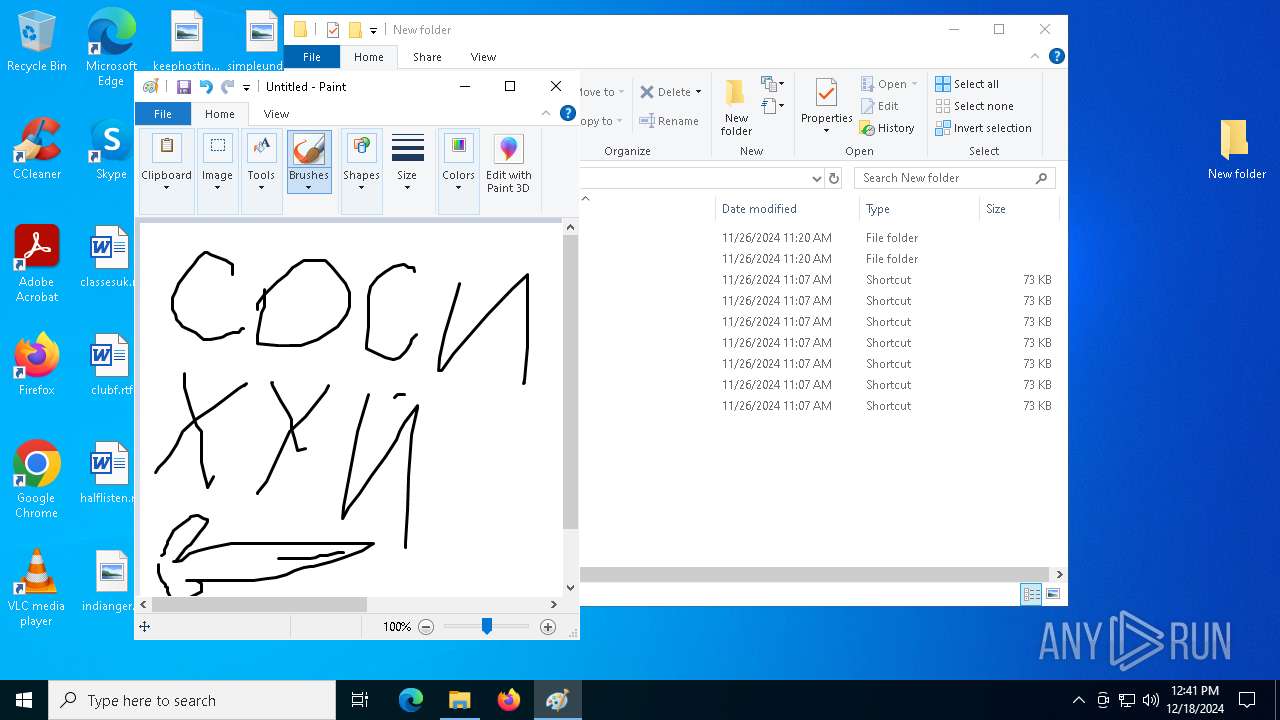1280x720 pixels.
Task: Click the Paint horizontal scrollbar thumb
Action: pyautogui.click(x=259, y=604)
